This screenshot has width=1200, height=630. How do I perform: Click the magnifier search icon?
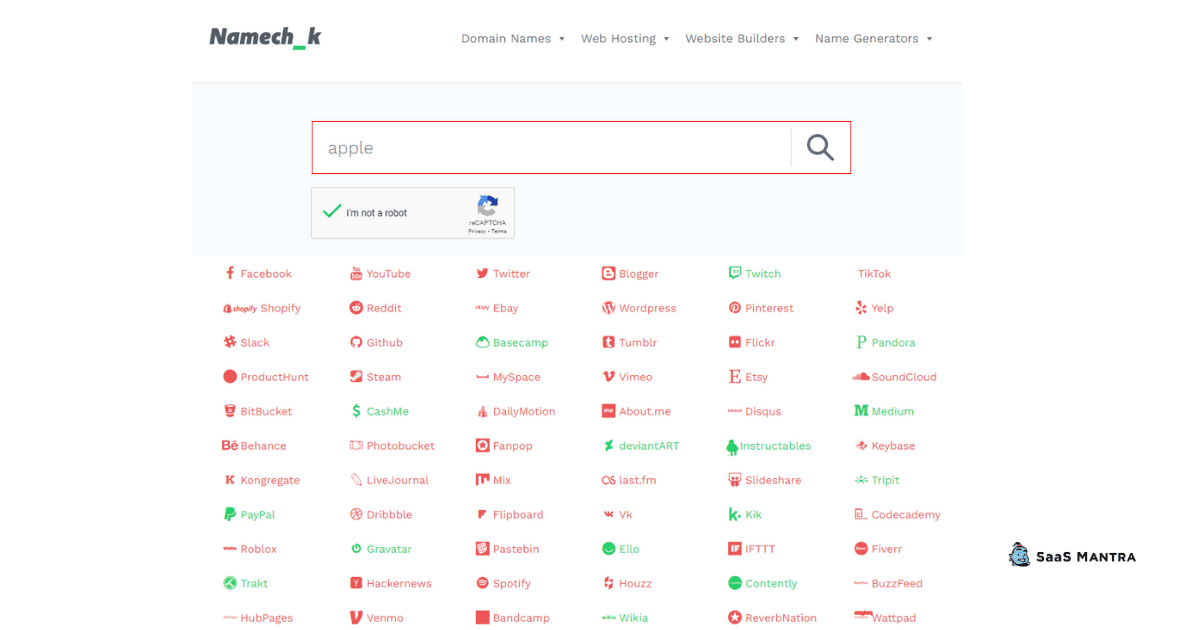(820, 147)
